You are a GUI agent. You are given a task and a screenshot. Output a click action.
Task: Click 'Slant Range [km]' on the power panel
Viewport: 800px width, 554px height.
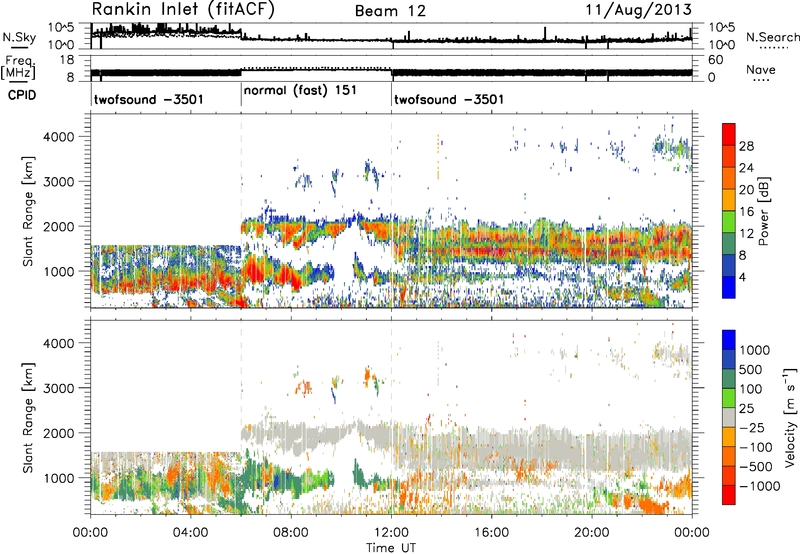pos(28,211)
